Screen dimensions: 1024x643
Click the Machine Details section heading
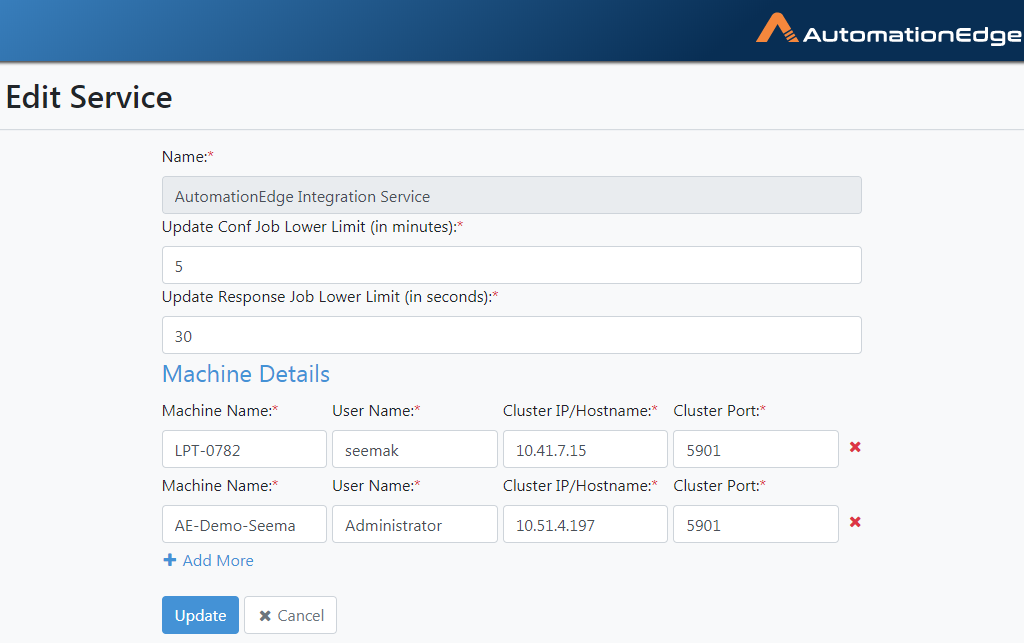click(x=246, y=374)
